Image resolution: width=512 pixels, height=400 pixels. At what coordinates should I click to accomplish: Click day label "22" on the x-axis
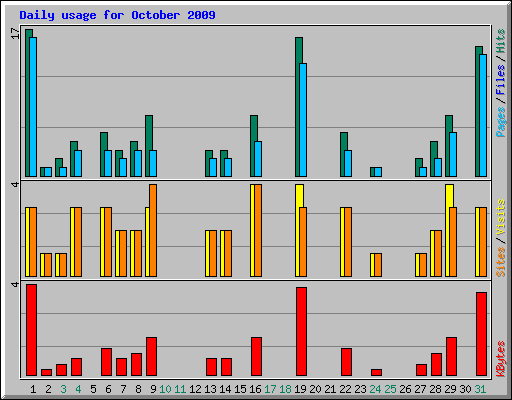345,389
